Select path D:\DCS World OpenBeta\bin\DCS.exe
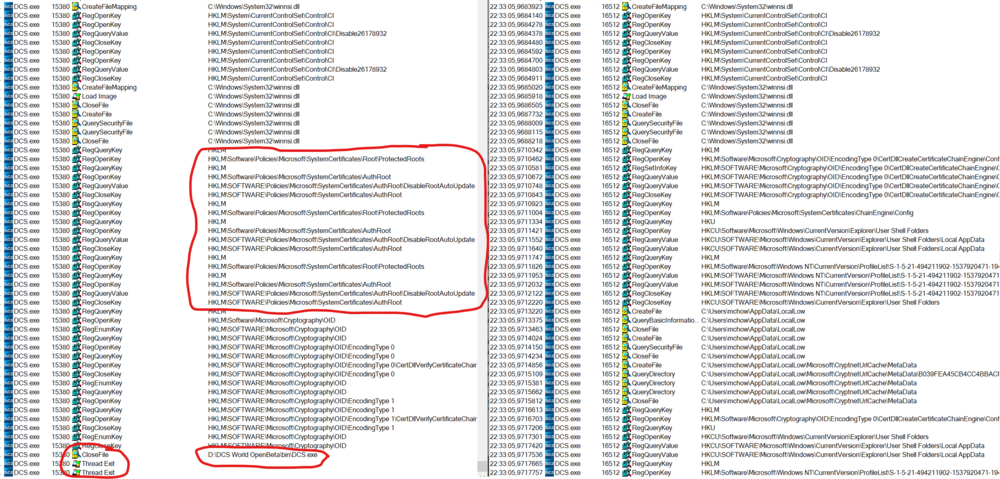Viewport: 1000px width, 479px height. point(262,455)
